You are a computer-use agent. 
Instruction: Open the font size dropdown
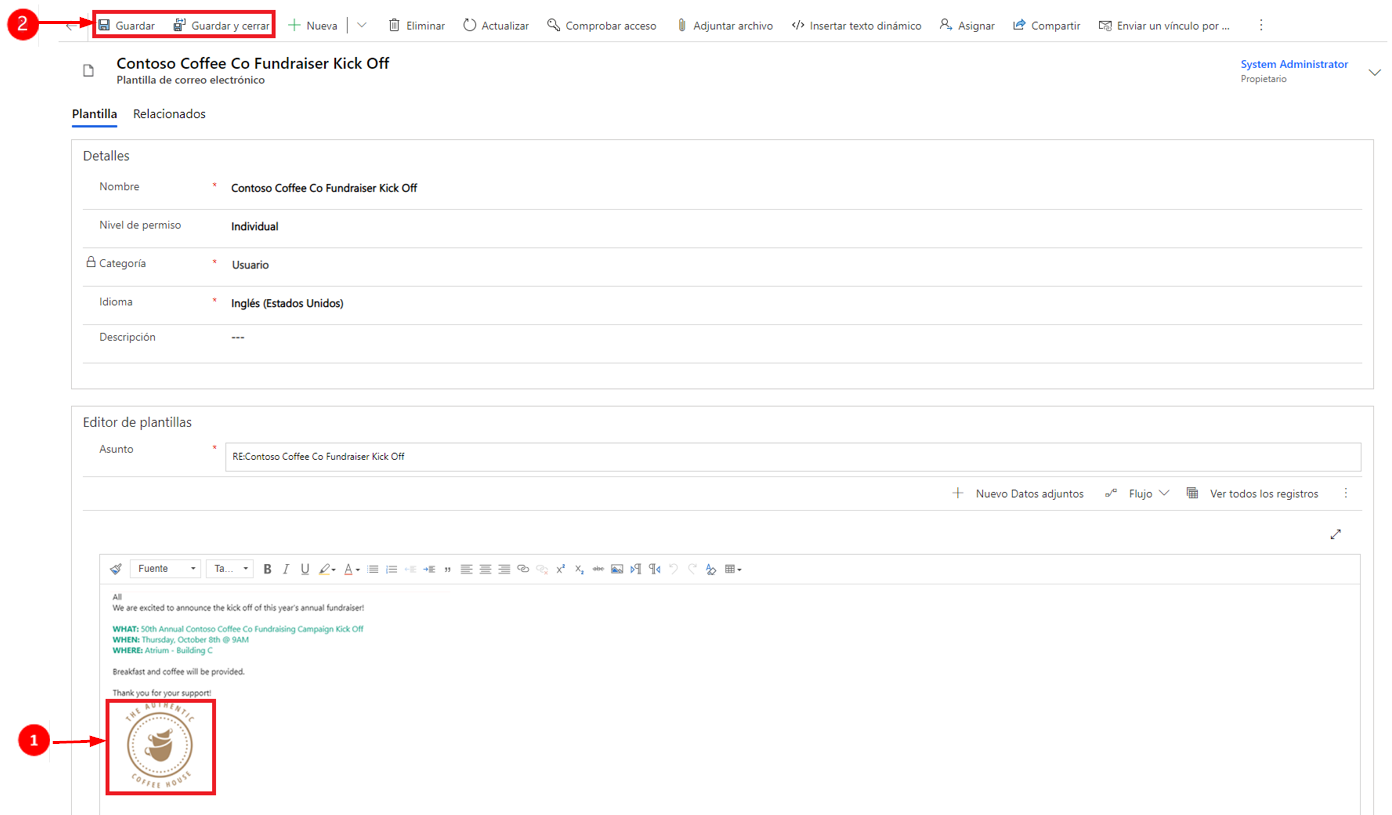[230, 569]
